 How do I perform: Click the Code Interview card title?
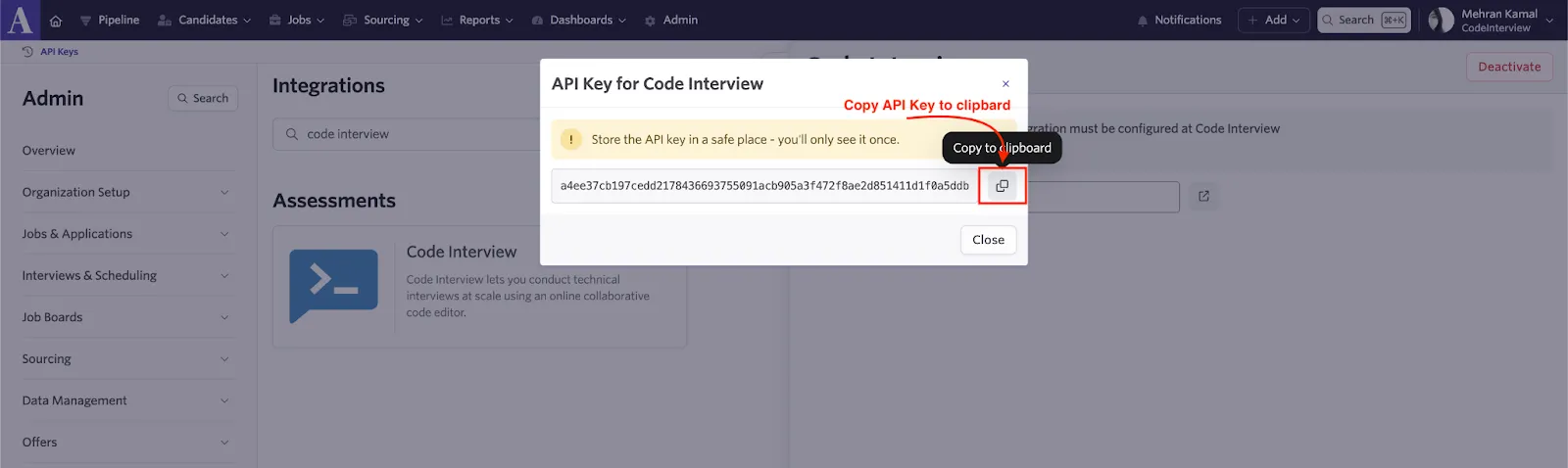[x=462, y=252]
